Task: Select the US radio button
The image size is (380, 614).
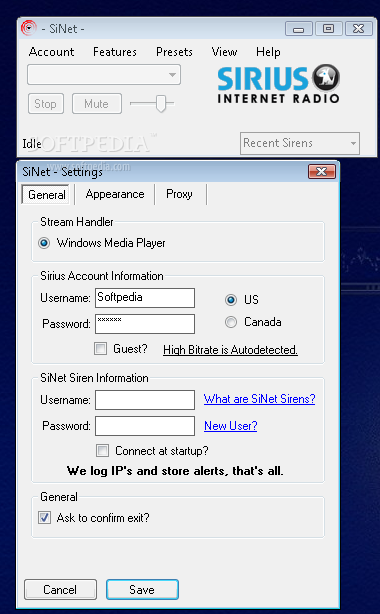Action: tap(231, 300)
